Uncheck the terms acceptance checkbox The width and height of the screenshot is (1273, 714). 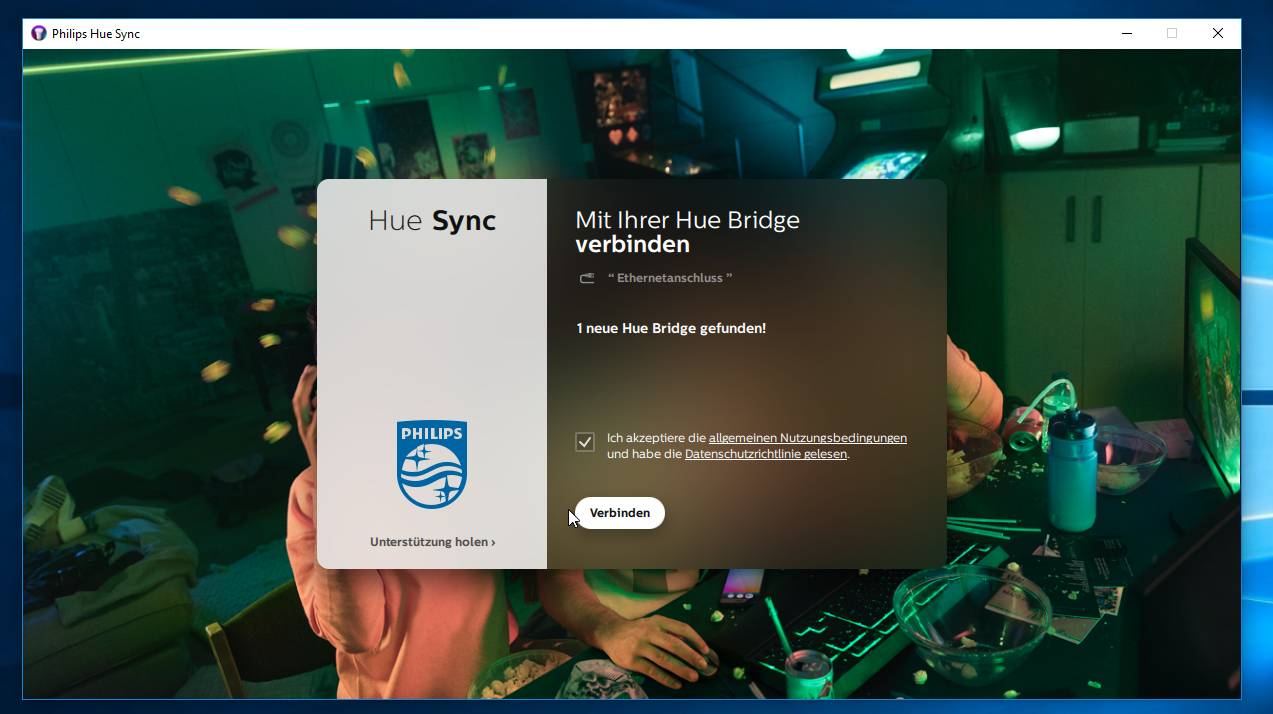click(585, 442)
